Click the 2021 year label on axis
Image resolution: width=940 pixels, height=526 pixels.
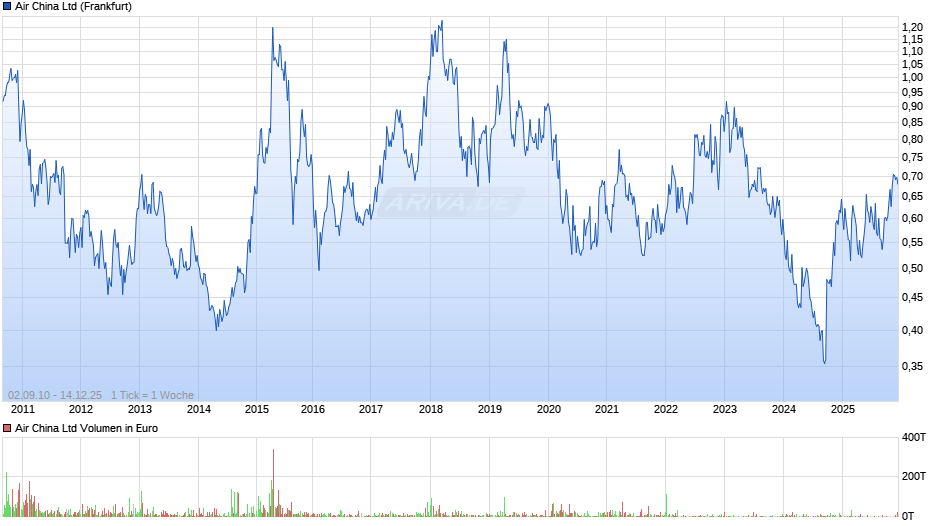point(607,409)
